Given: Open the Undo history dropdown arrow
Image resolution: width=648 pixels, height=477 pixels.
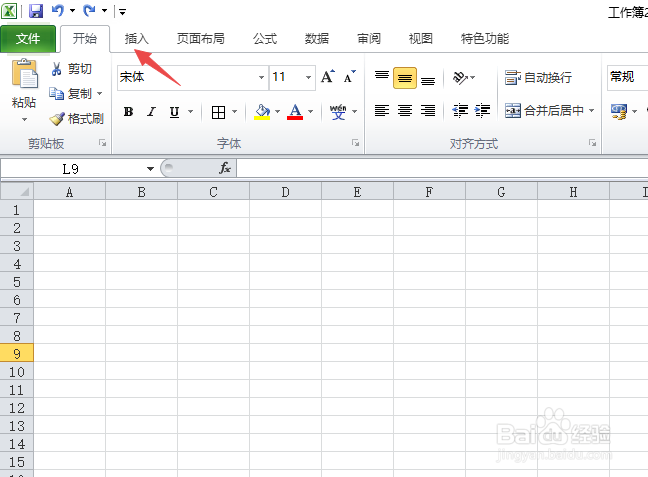Looking at the screenshot, I should (72, 11).
